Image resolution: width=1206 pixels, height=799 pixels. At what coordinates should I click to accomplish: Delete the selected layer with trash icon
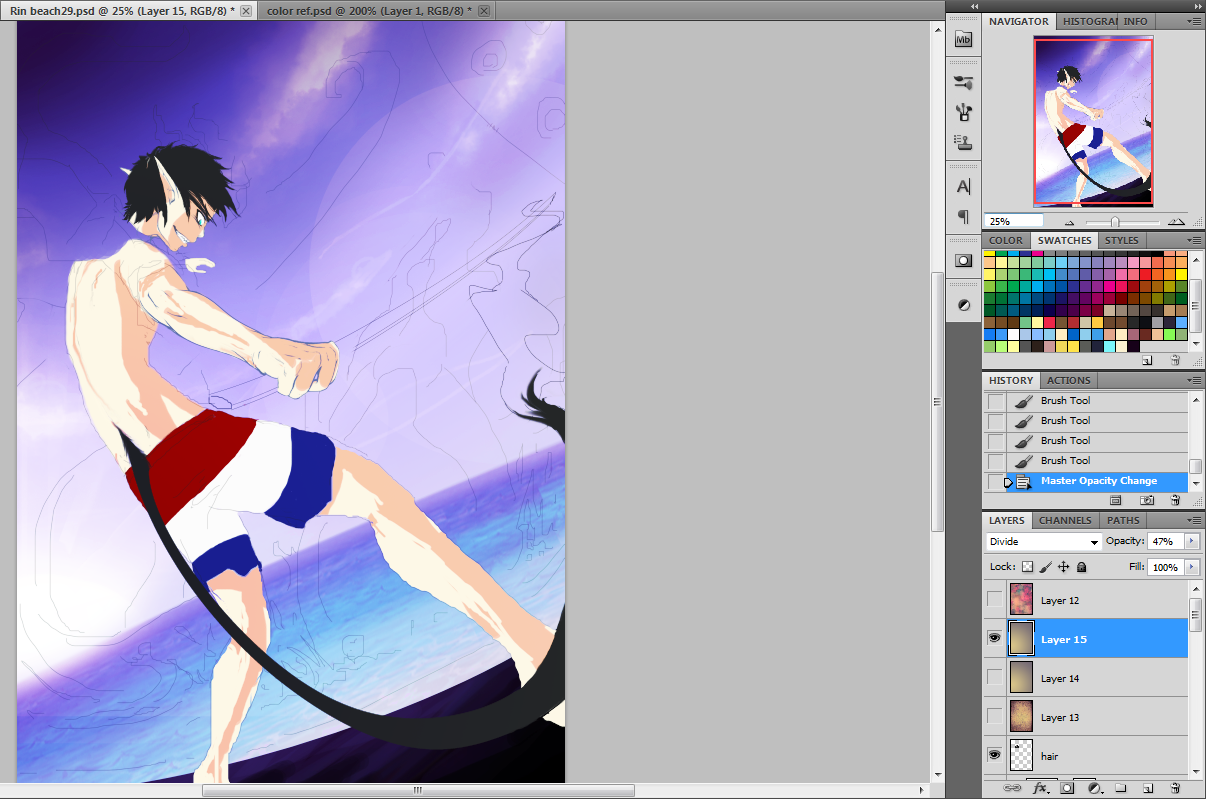[x=1175, y=788]
